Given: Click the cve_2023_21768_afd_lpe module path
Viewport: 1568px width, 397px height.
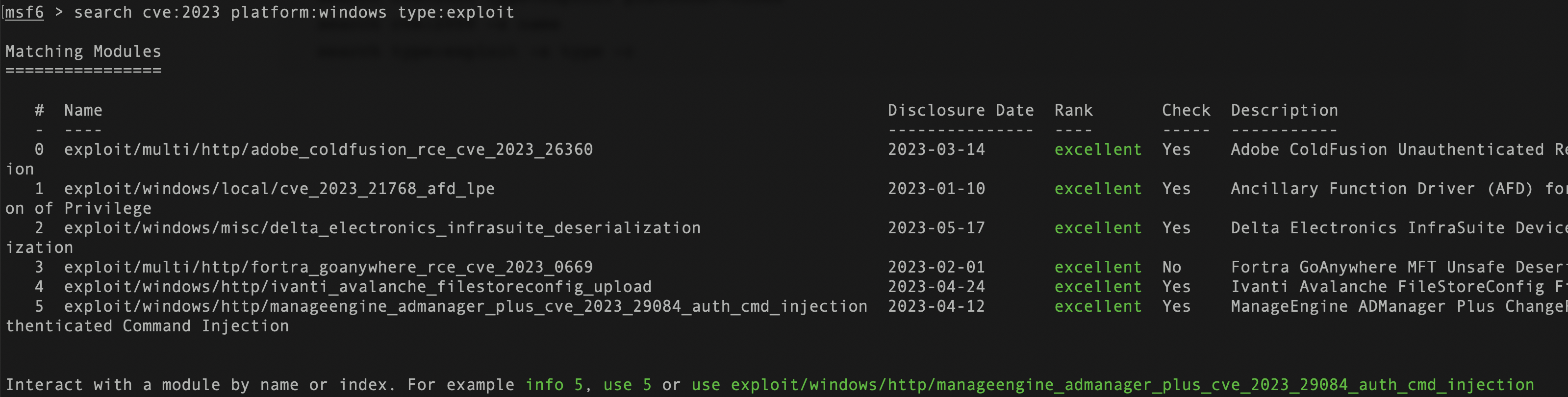Looking at the screenshot, I should (x=279, y=189).
